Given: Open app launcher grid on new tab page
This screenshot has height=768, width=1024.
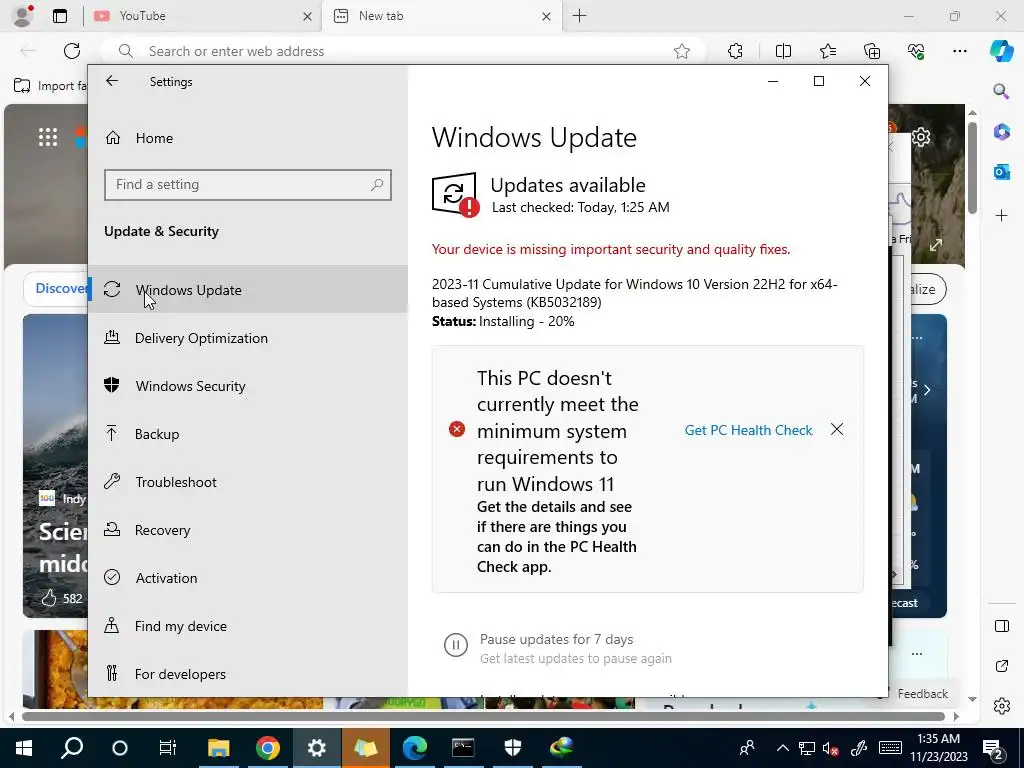Looking at the screenshot, I should [48, 136].
